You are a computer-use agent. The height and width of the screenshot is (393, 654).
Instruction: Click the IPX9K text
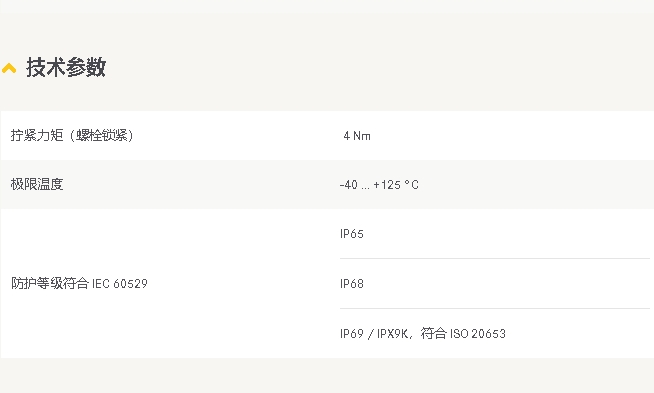[392, 334]
